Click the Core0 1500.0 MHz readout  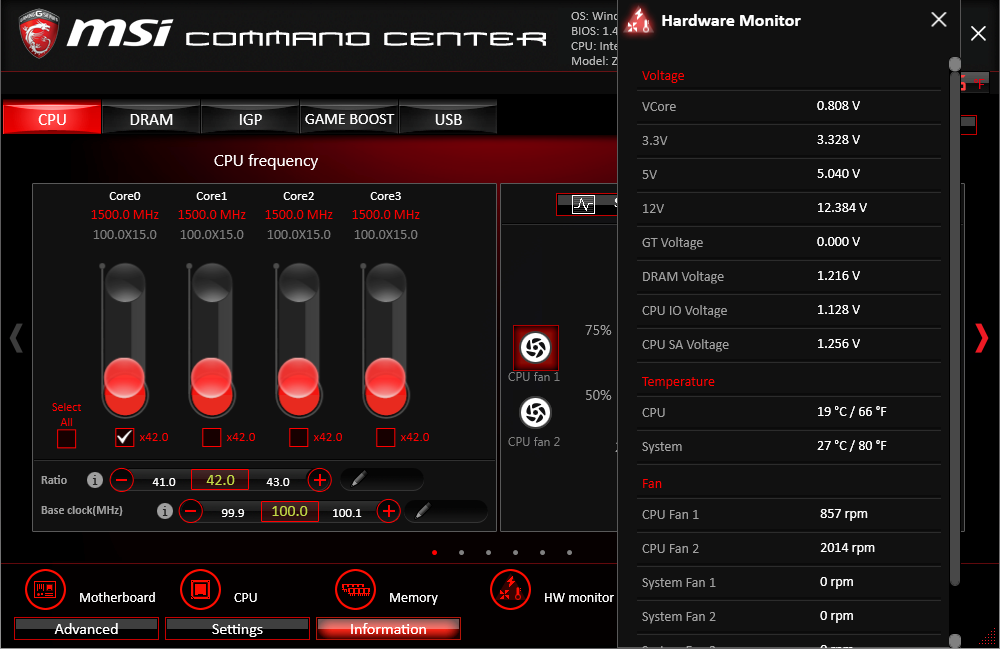pyautogui.click(x=124, y=214)
